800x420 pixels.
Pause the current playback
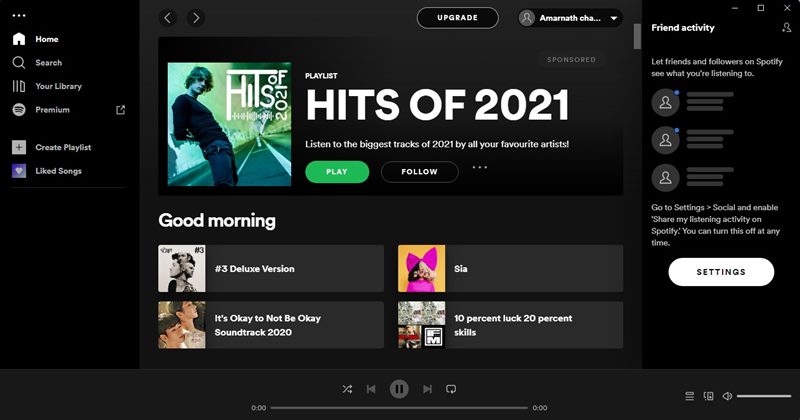(x=399, y=389)
